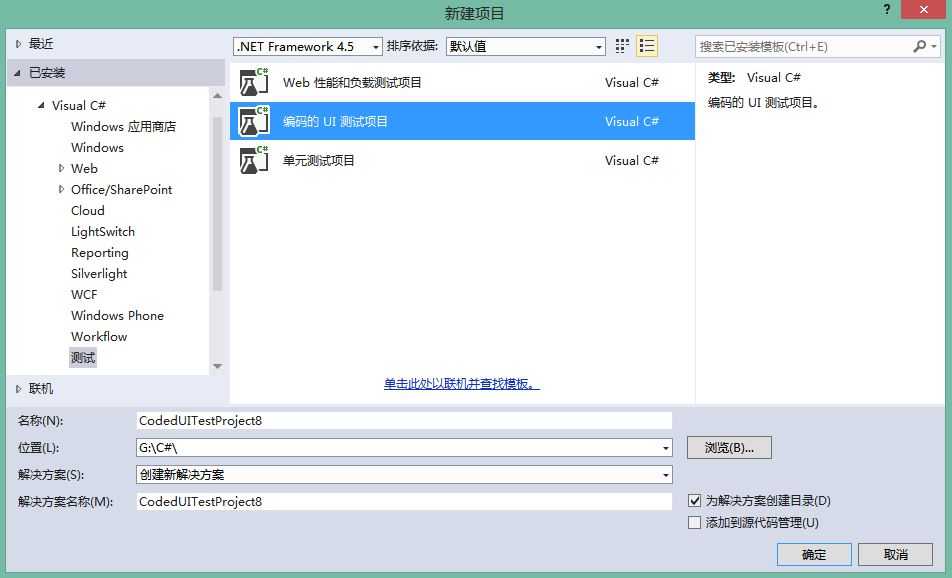952x578 pixels.
Task: Select the Workflow category
Action: (x=99, y=336)
